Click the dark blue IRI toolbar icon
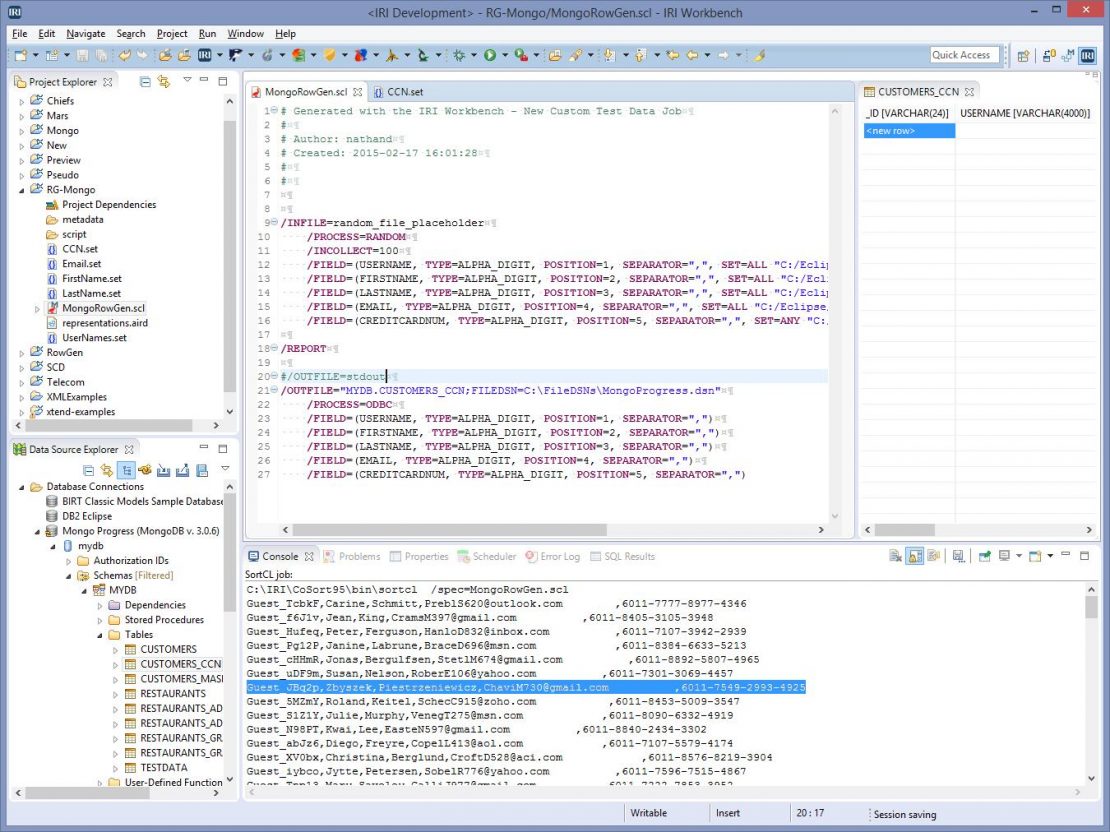This screenshot has height=832, width=1110. (x=205, y=55)
